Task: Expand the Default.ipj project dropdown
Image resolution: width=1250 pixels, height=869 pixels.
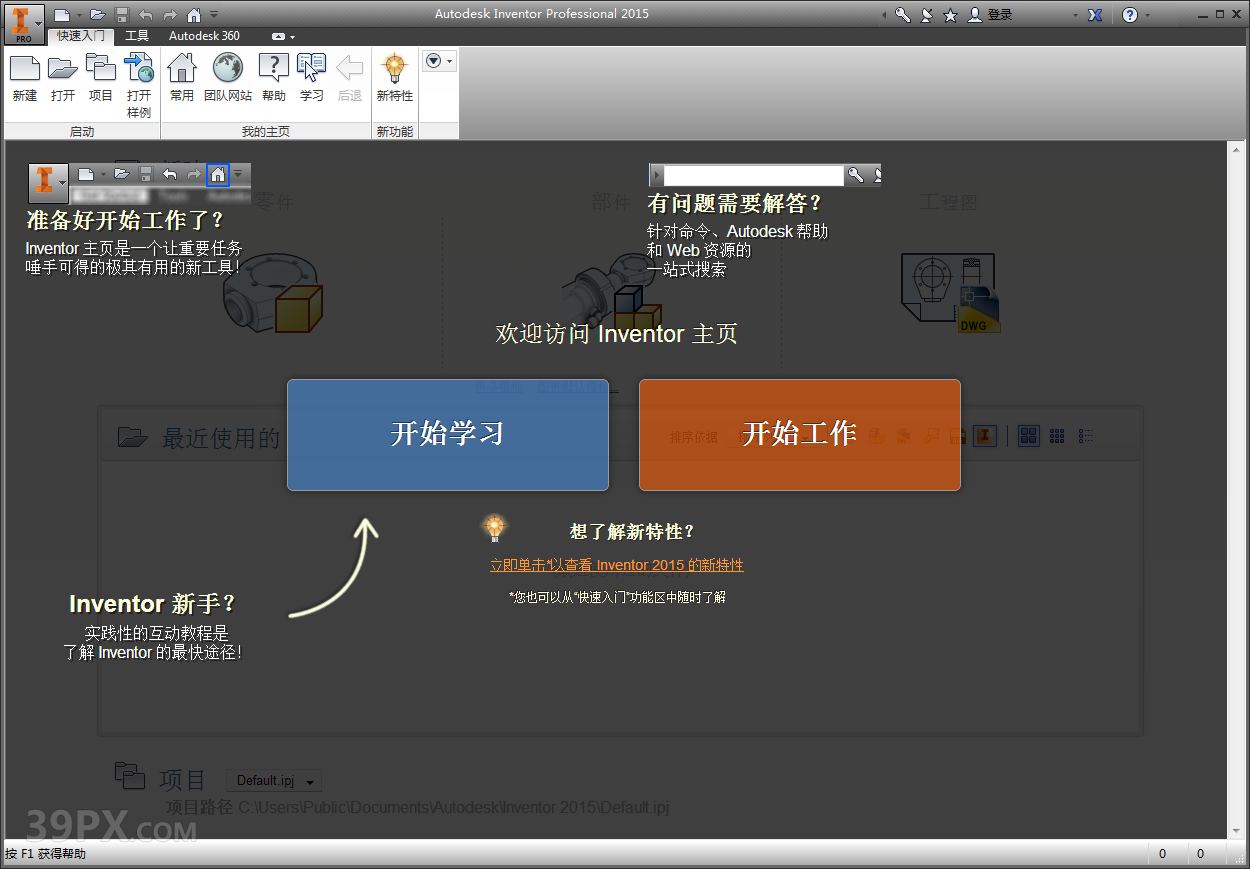Action: point(312,781)
